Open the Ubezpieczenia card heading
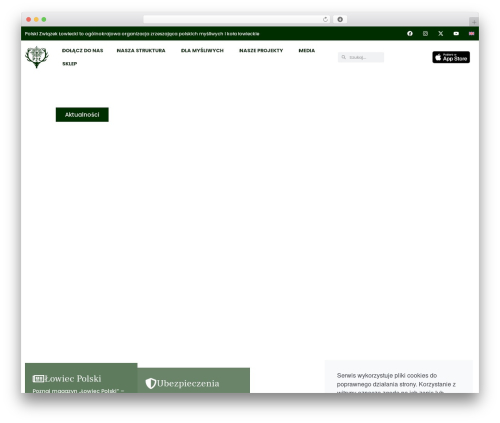 (x=188, y=383)
